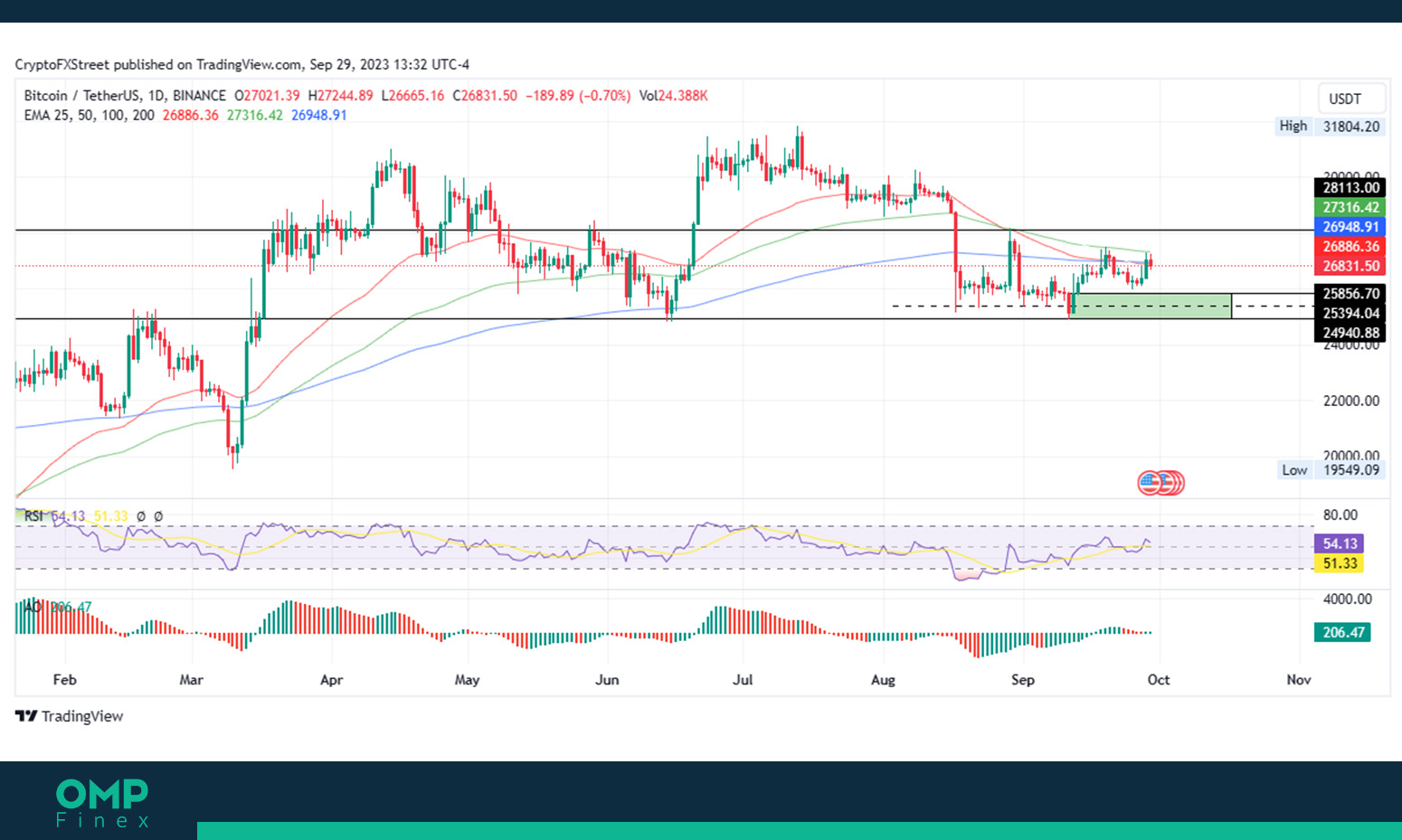Click the open value O27021.39
This screenshot has width=1402, height=840.
267,96
